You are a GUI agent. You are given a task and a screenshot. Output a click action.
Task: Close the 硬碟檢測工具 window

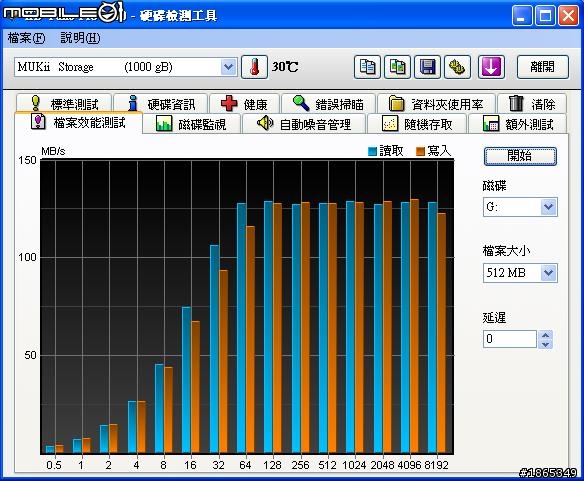[x=568, y=16]
